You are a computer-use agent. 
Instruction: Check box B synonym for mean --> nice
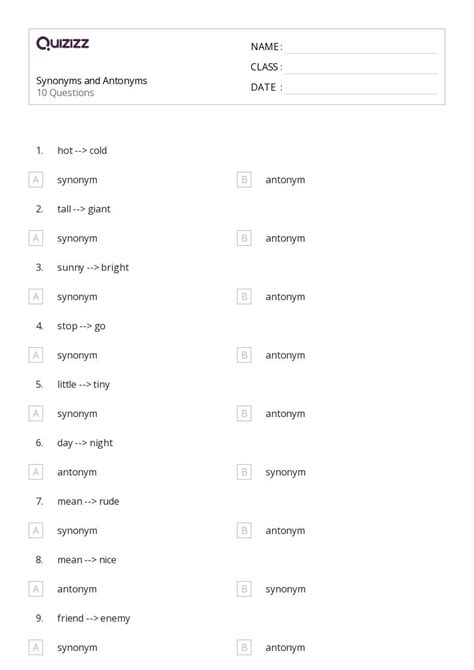tap(244, 589)
